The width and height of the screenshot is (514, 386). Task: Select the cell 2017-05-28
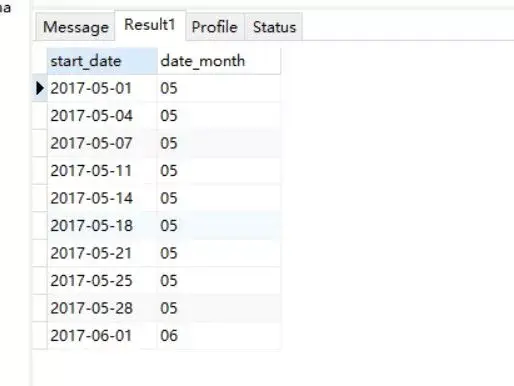[x=102, y=308]
